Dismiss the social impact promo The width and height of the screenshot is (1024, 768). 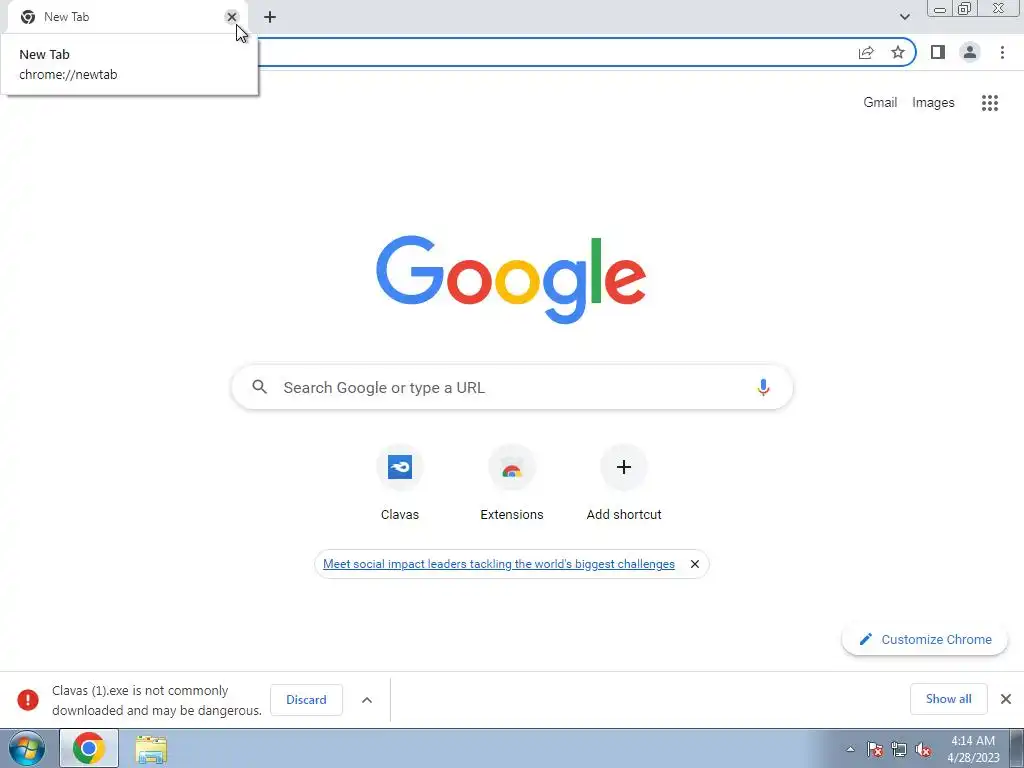pos(695,564)
